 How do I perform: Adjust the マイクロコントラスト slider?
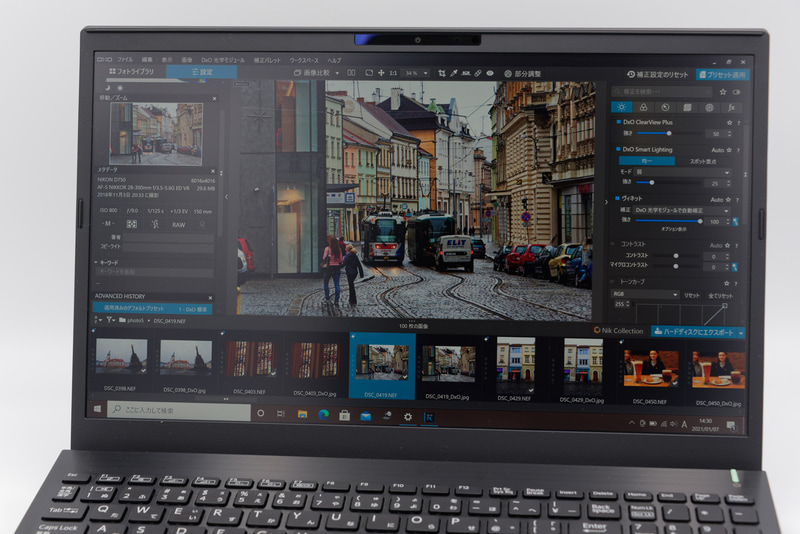coord(676,266)
